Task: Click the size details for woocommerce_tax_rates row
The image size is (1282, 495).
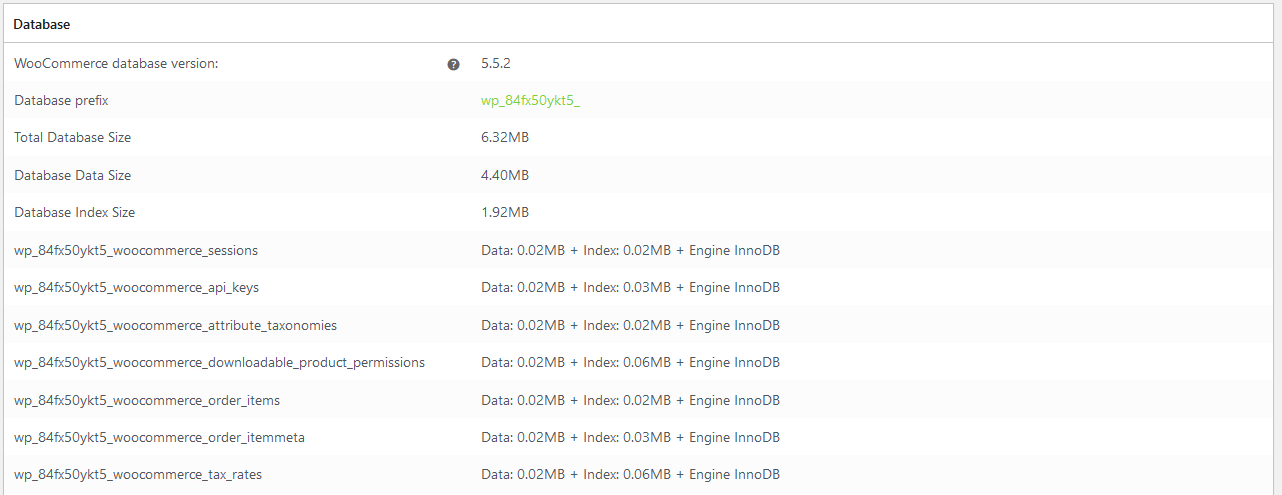Action: [x=630, y=474]
